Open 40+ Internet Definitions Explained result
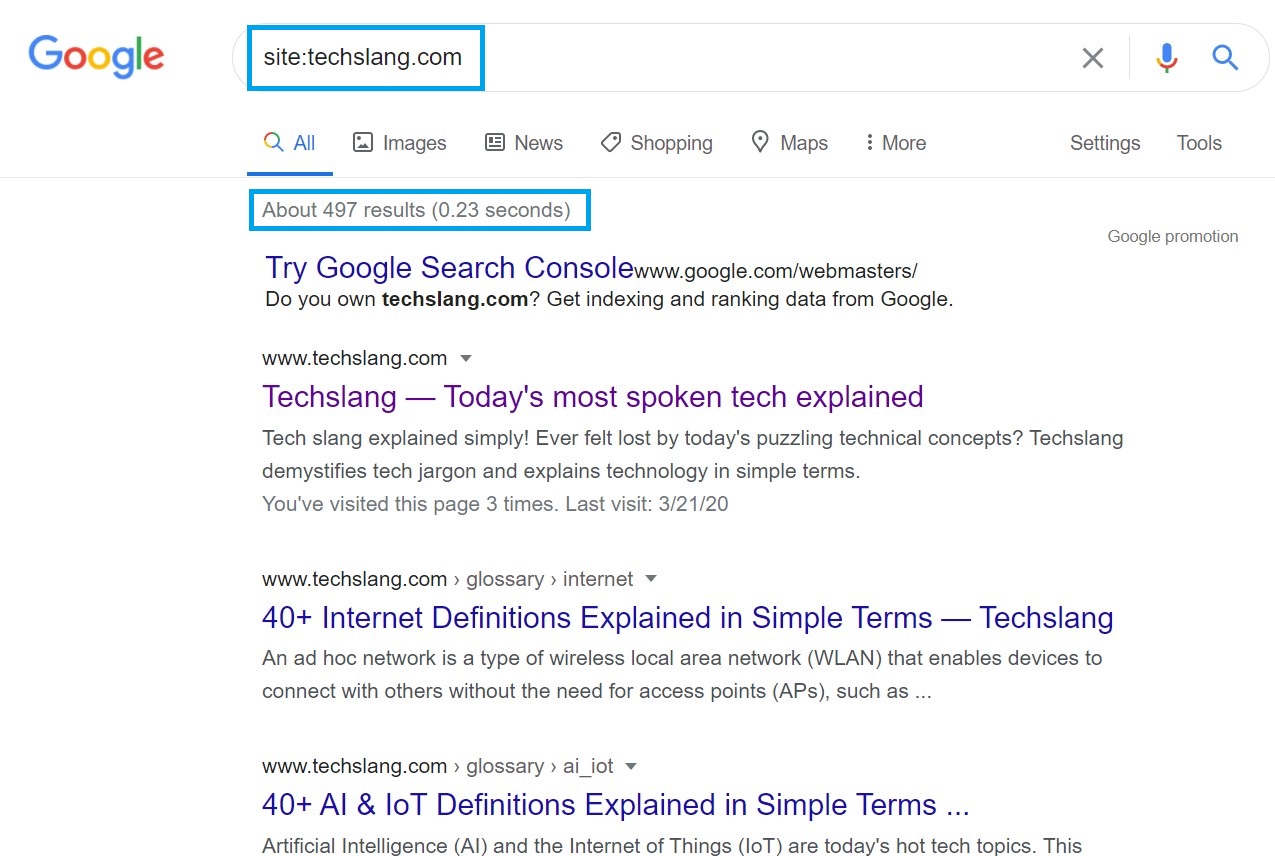The height and width of the screenshot is (856, 1275). click(687, 618)
